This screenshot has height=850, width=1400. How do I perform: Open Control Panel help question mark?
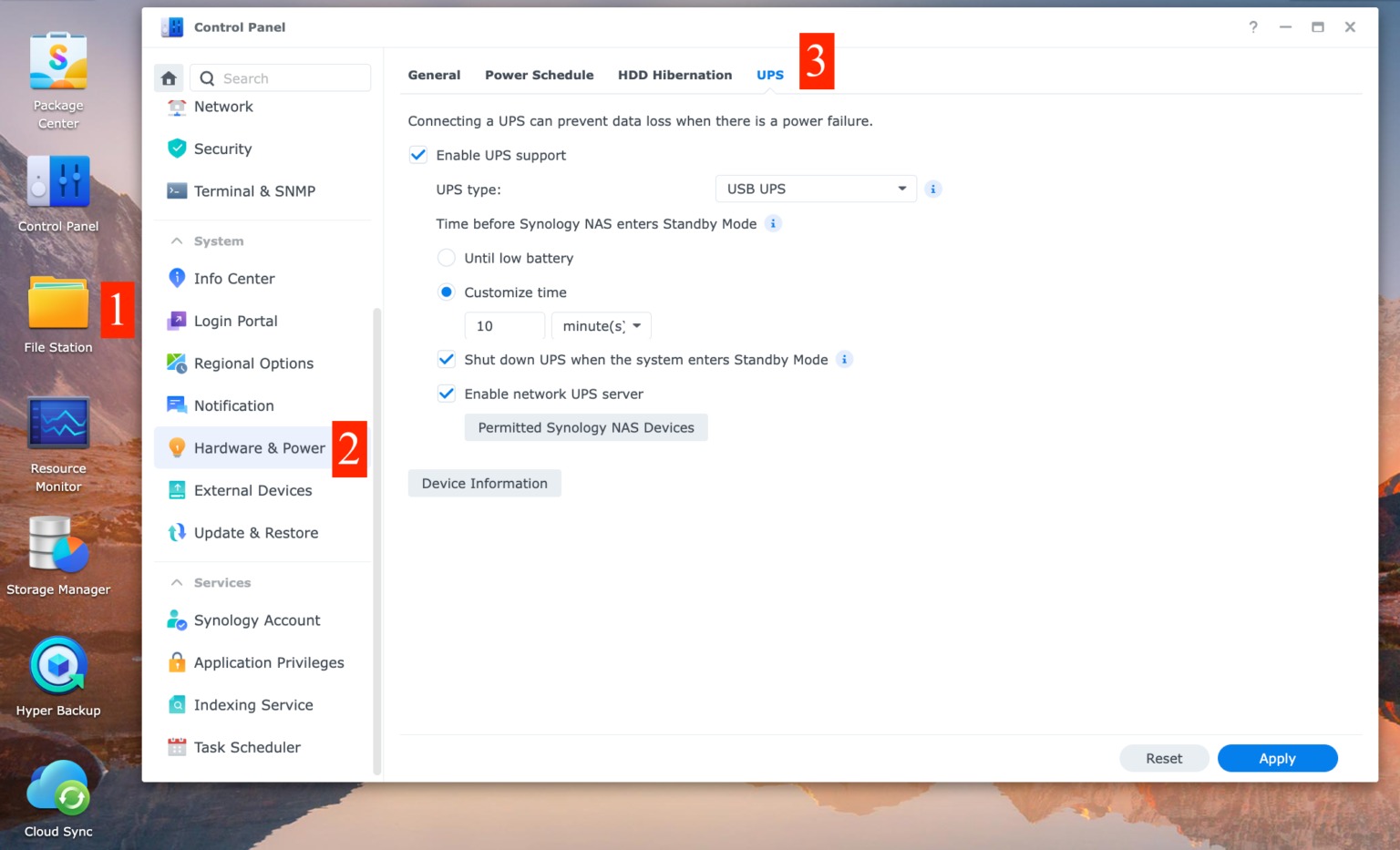click(1253, 27)
